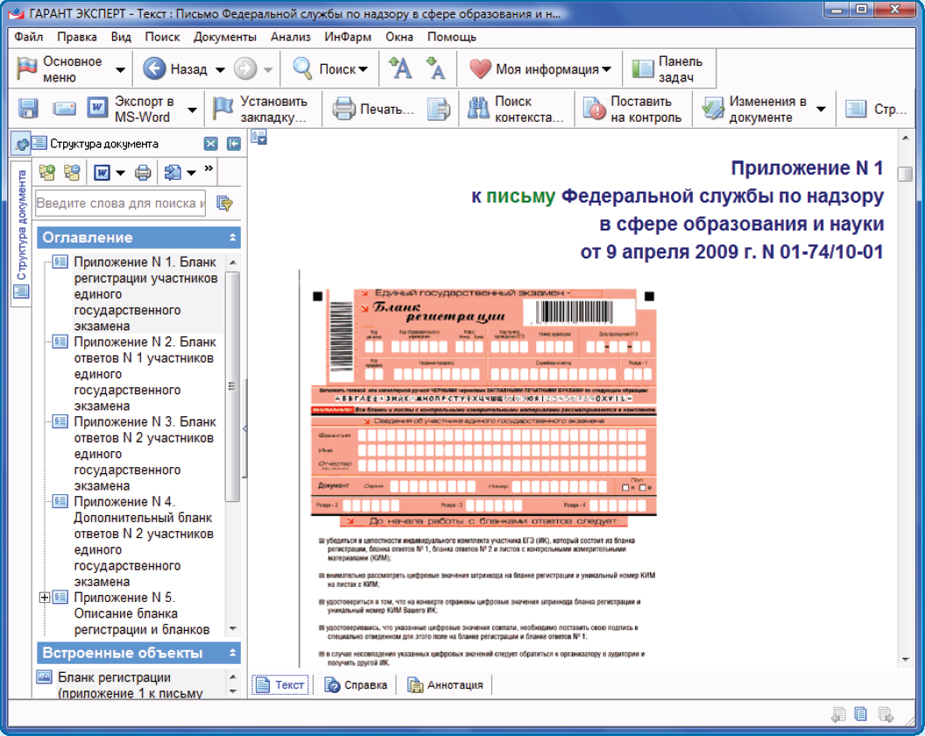Open the Экспорт в MS-Word dropdown arrow

click(x=192, y=109)
